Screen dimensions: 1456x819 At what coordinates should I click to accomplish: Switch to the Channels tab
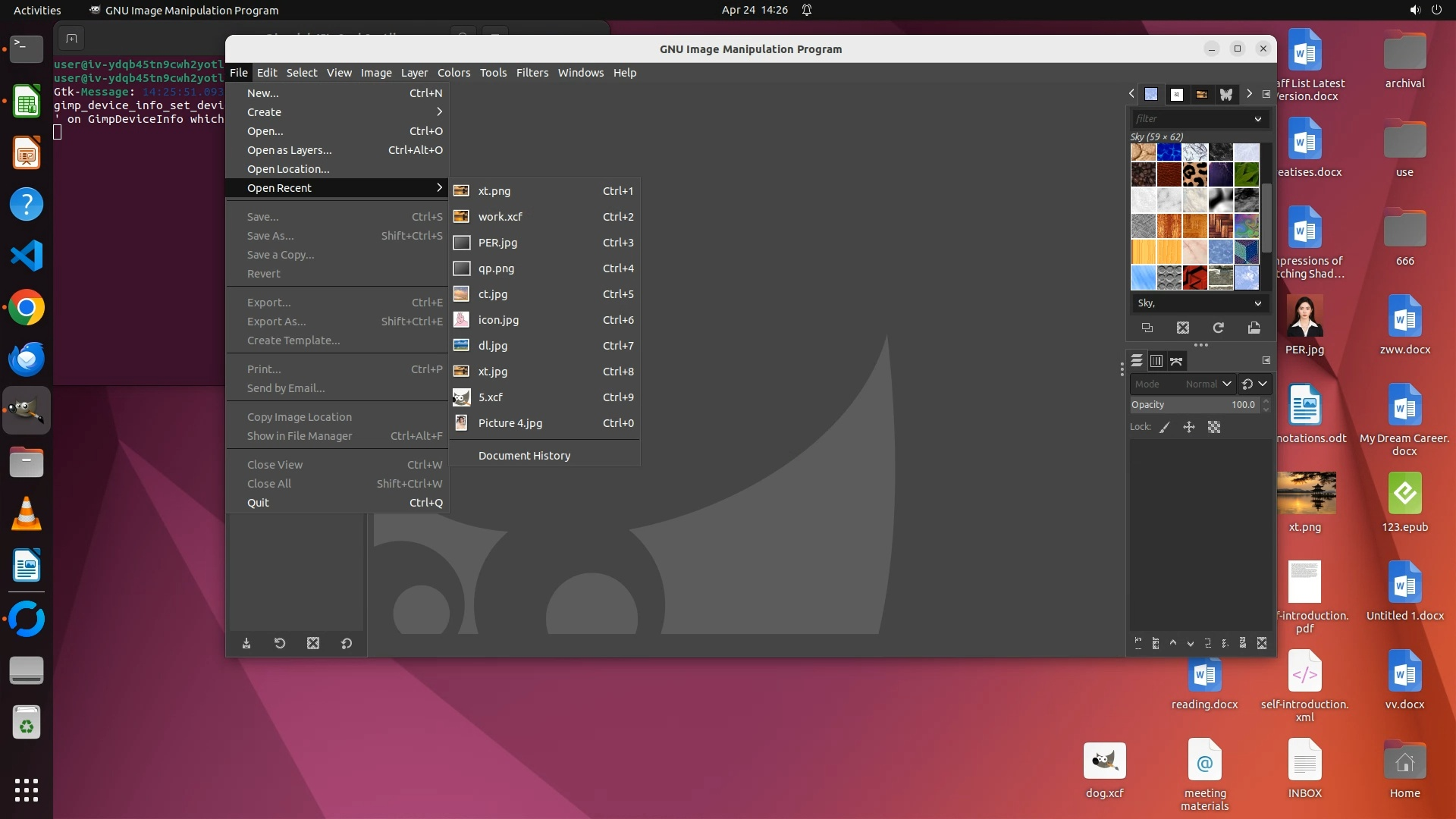coord(1156,361)
